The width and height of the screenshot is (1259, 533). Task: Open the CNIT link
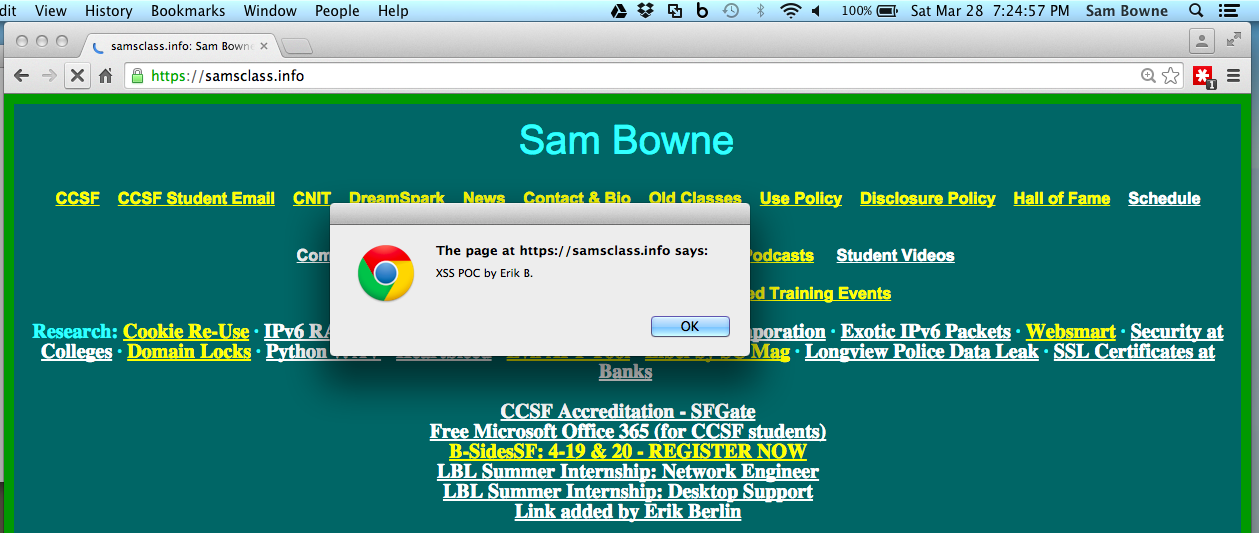click(312, 198)
